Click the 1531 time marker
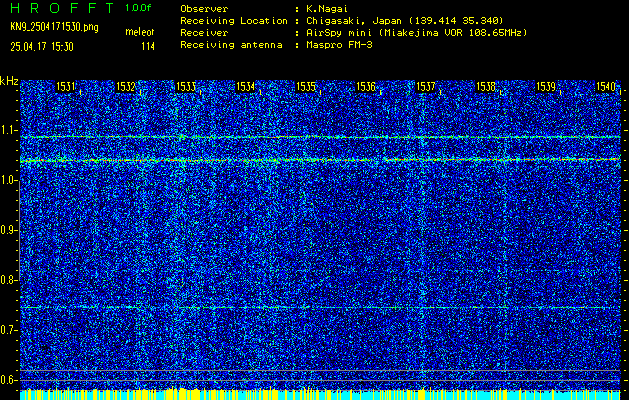 65,87
